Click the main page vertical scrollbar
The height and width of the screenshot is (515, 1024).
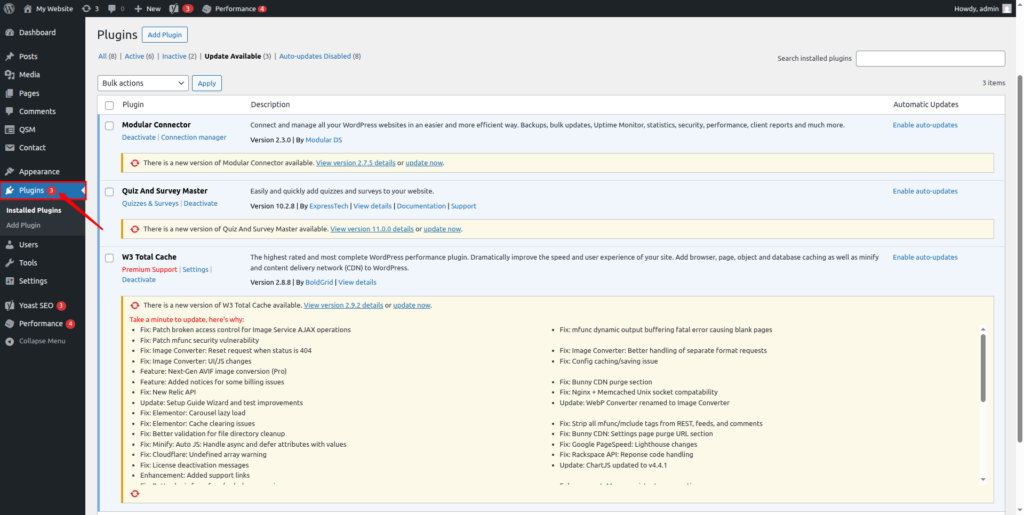1019,258
